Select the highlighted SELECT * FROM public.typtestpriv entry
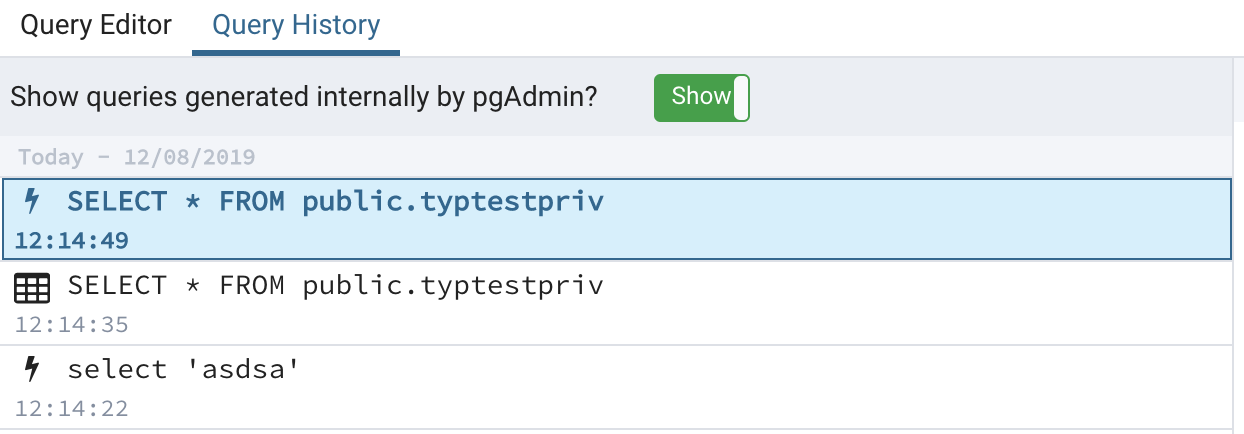This screenshot has height=434, width=1244. pyautogui.click(x=335, y=202)
